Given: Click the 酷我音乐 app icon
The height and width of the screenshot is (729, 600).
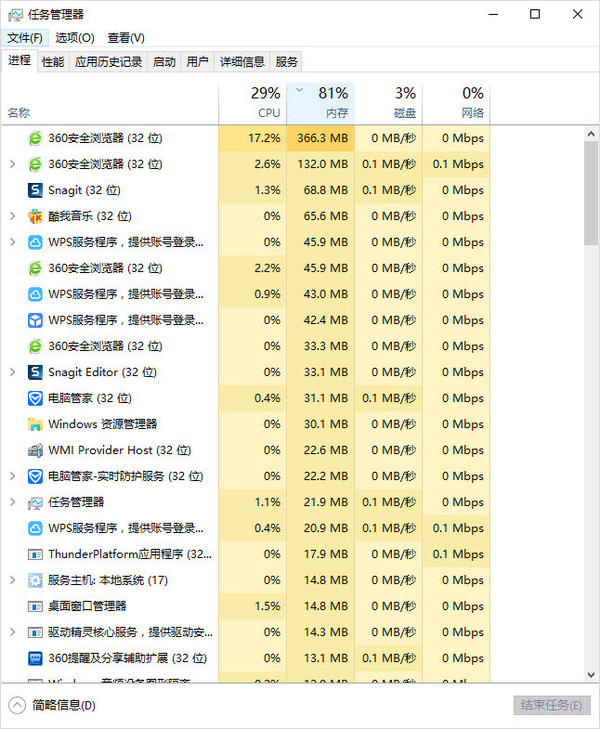Looking at the screenshot, I should pos(35,216).
